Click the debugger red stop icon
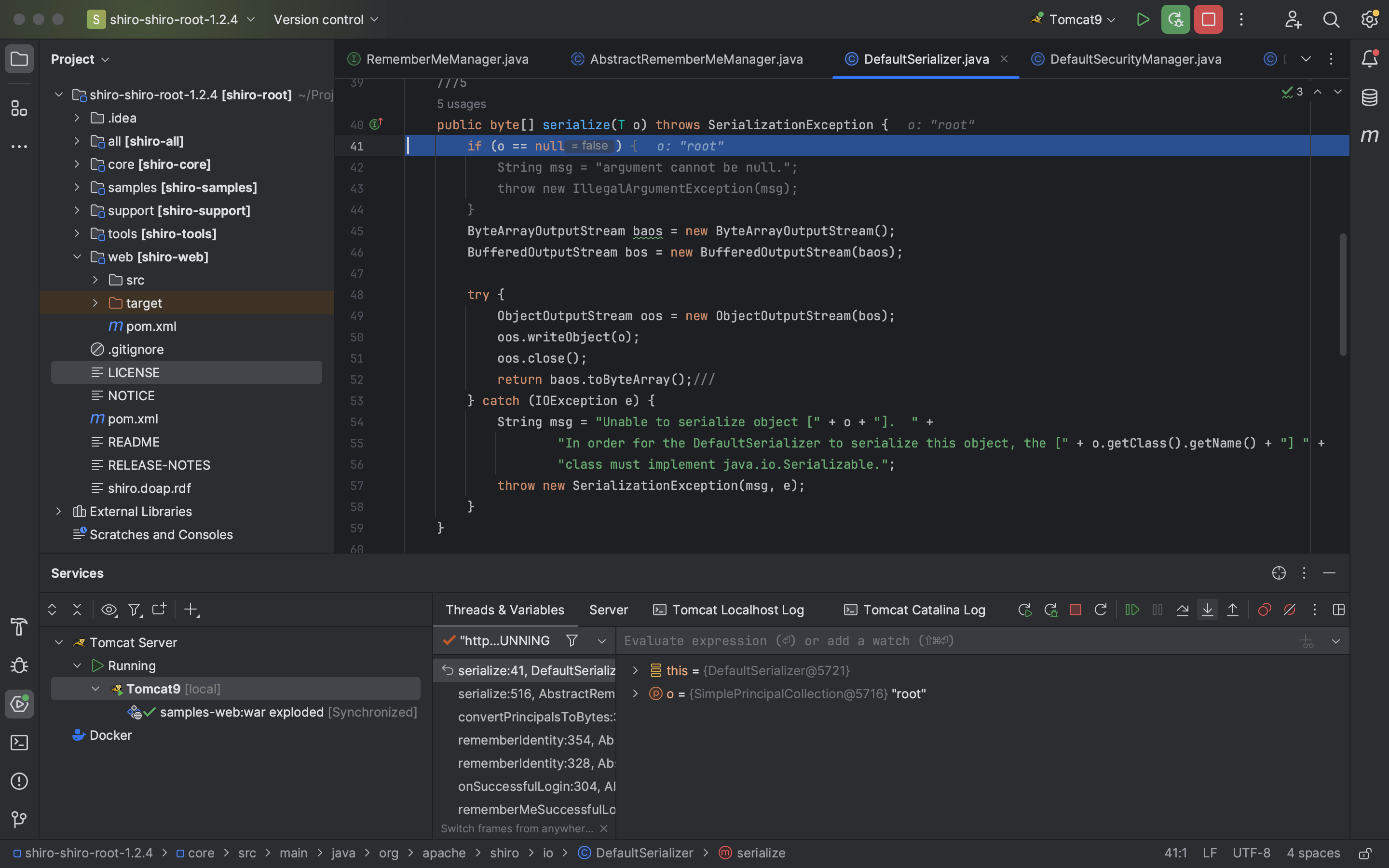Image resolution: width=1389 pixels, height=868 pixels. [x=1076, y=610]
